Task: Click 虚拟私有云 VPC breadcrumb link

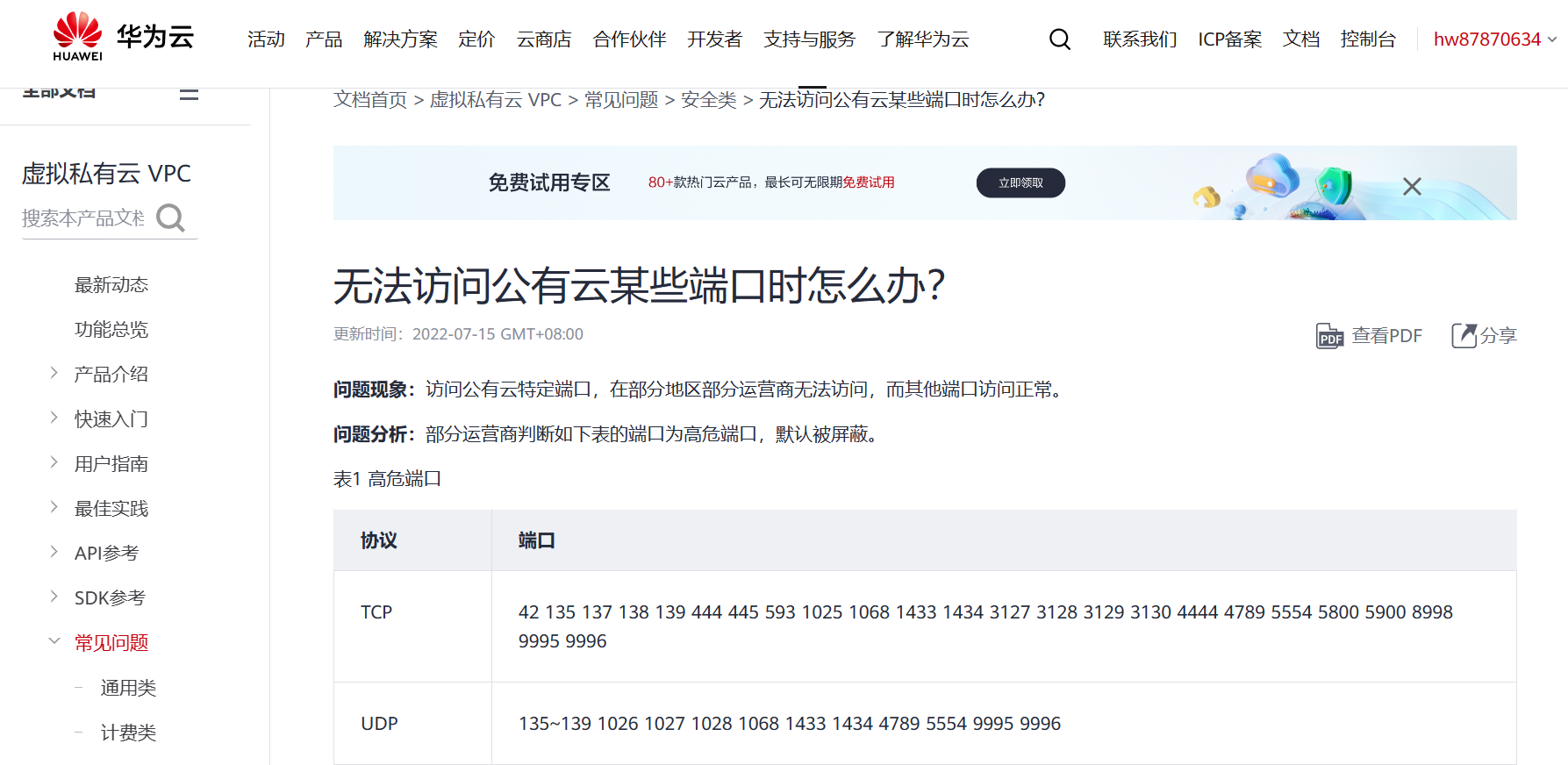Action: (x=496, y=100)
